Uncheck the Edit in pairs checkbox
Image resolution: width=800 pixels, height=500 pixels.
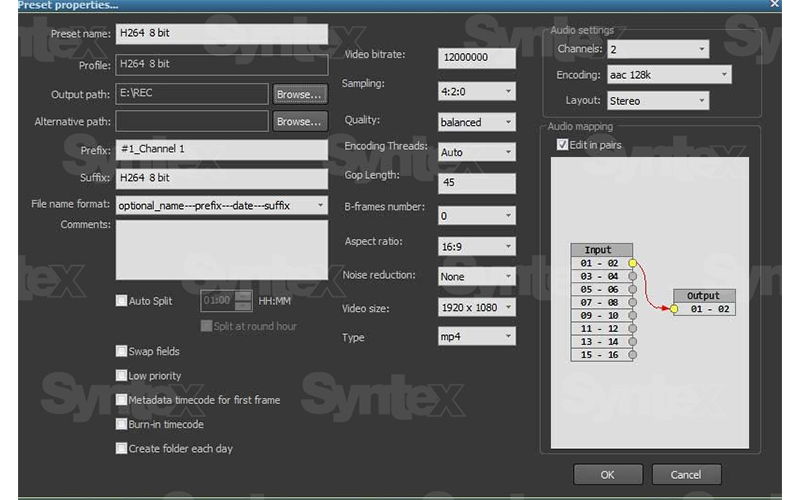click(562, 144)
